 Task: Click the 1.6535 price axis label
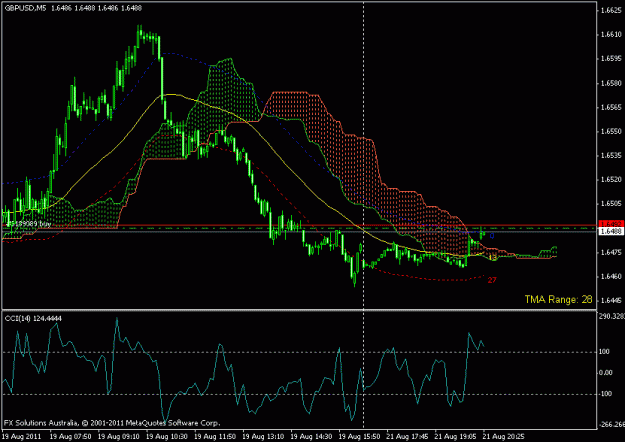(x=611, y=155)
